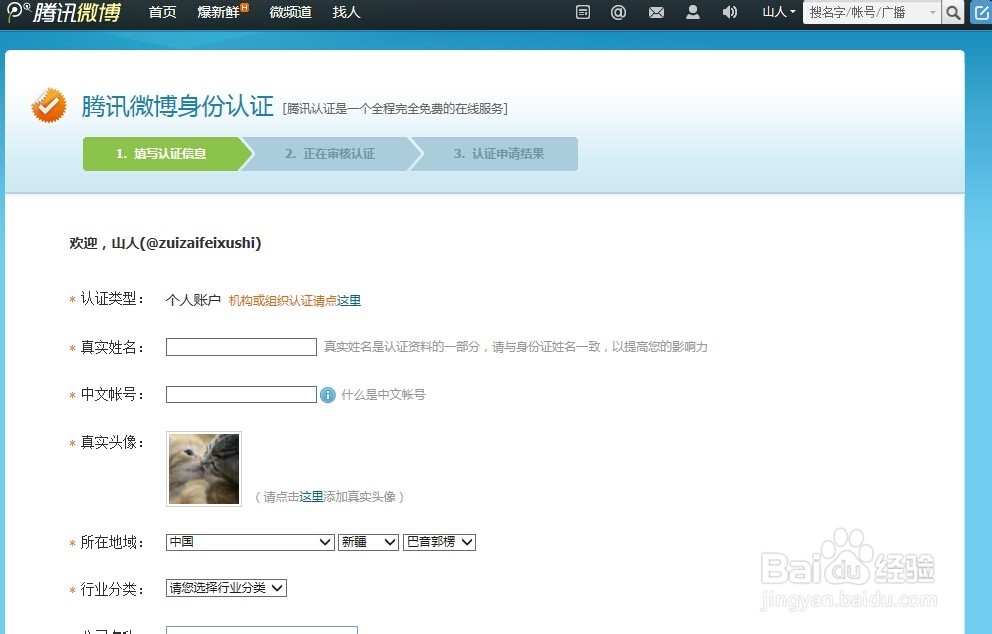Select the 找人 menu item

(345, 13)
